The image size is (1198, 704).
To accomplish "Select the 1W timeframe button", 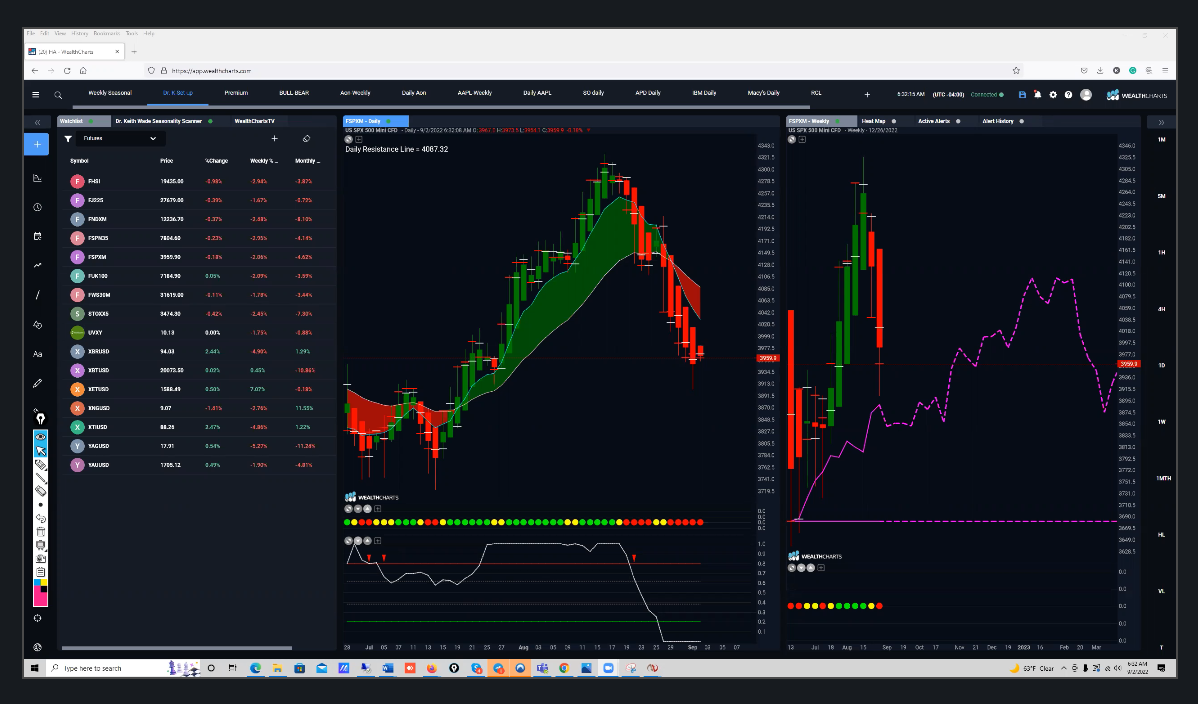I will tap(1161, 422).
